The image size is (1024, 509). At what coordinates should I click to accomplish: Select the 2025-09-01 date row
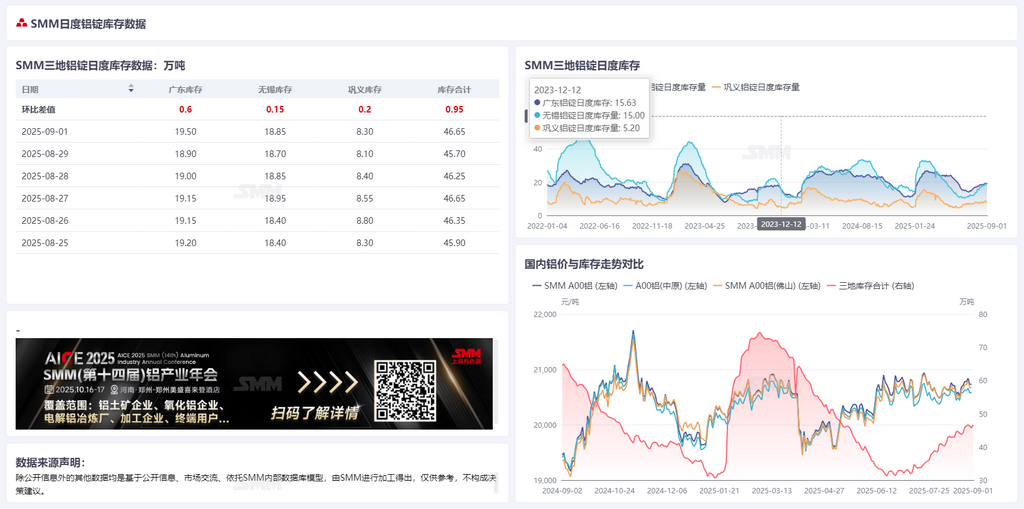point(257,131)
